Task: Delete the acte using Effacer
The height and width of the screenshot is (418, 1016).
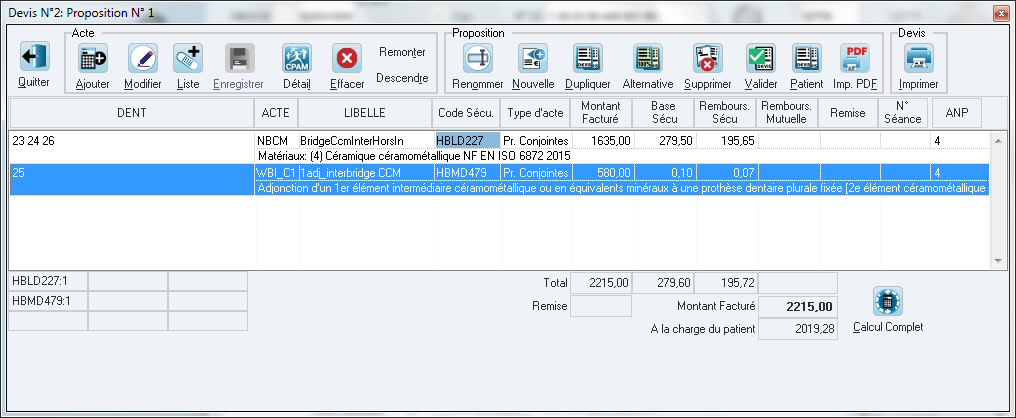Action: click(x=347, y=59)
